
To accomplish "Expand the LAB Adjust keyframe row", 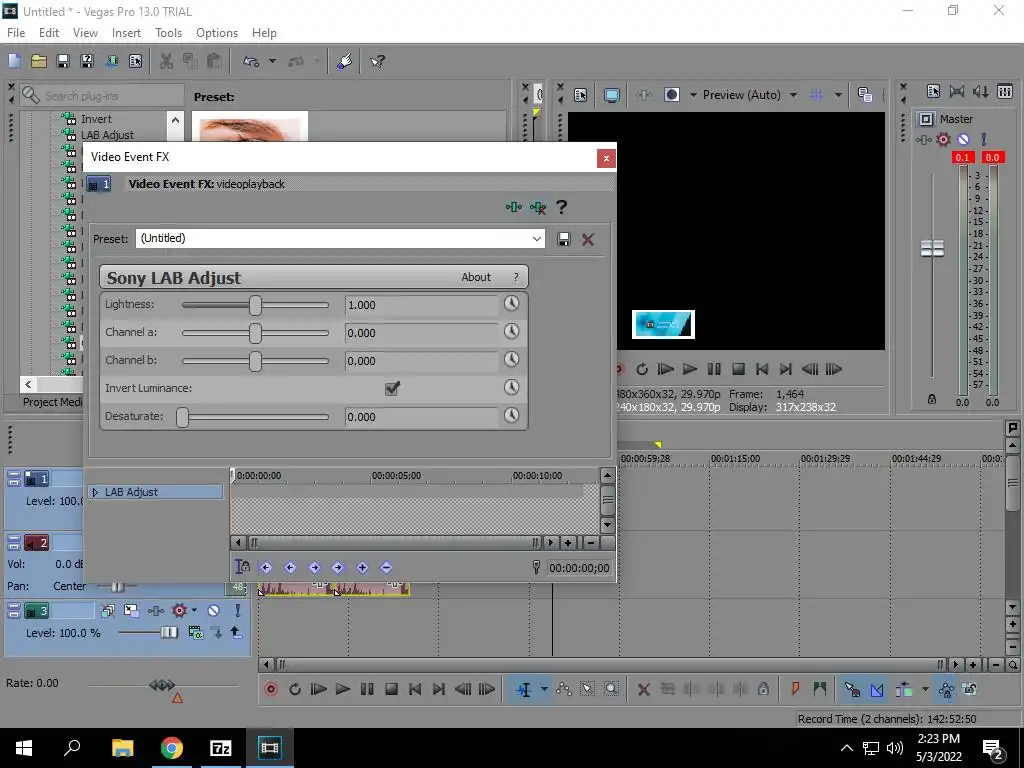I will pos(95,492).
